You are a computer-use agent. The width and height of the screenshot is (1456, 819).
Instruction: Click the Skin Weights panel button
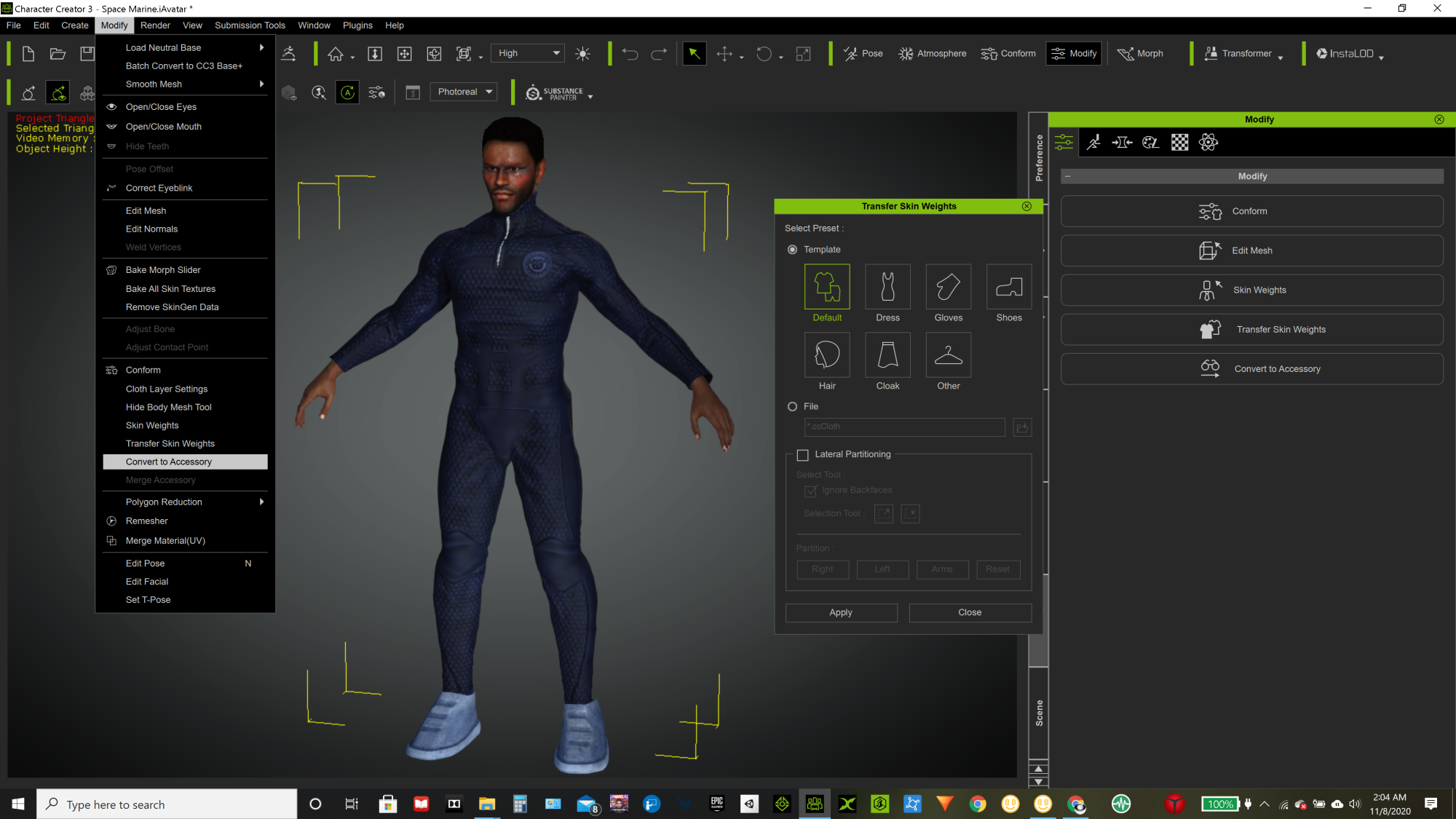1251,290
